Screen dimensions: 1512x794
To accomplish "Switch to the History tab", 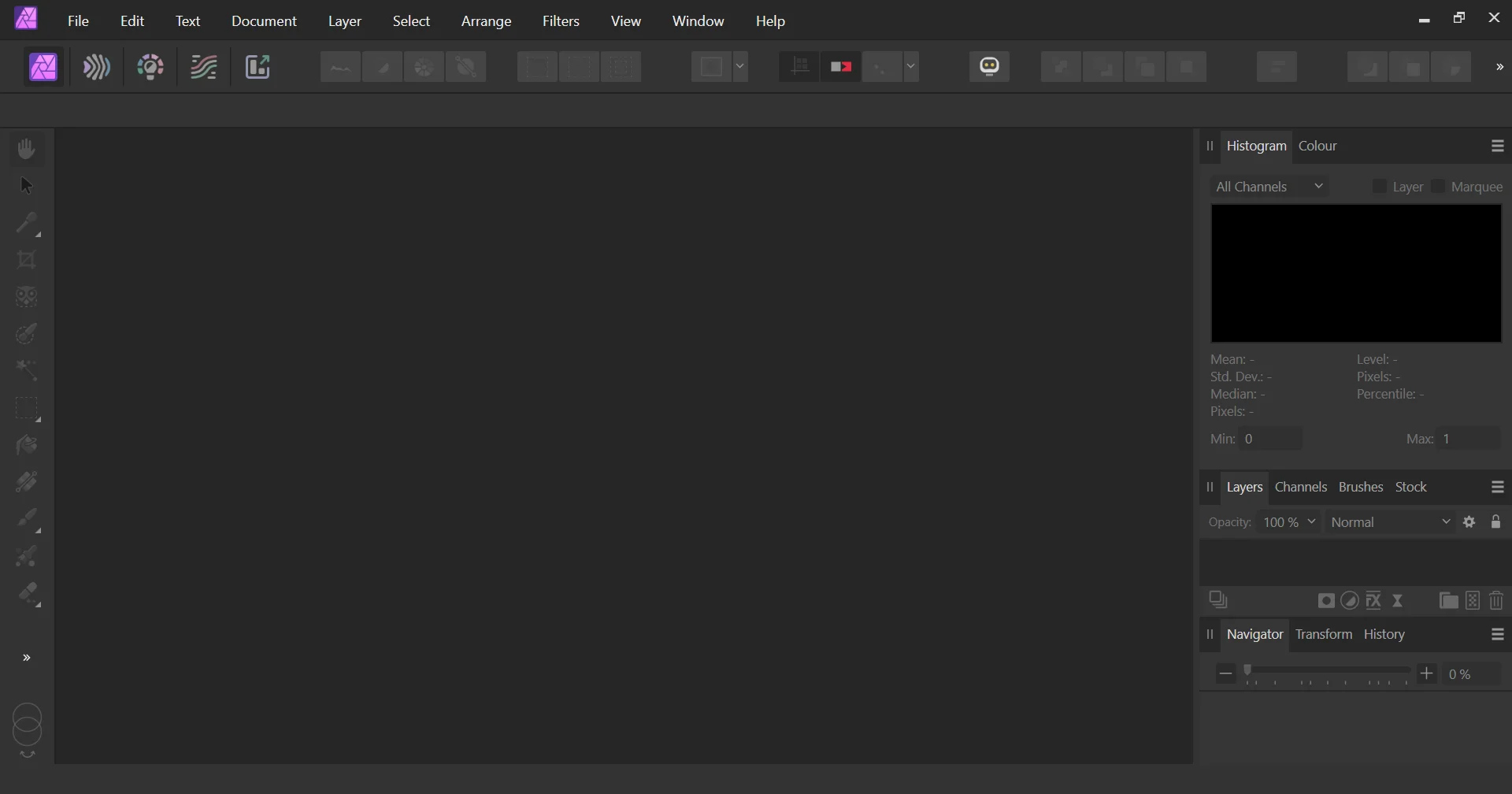I will (x=1385, y=635).
